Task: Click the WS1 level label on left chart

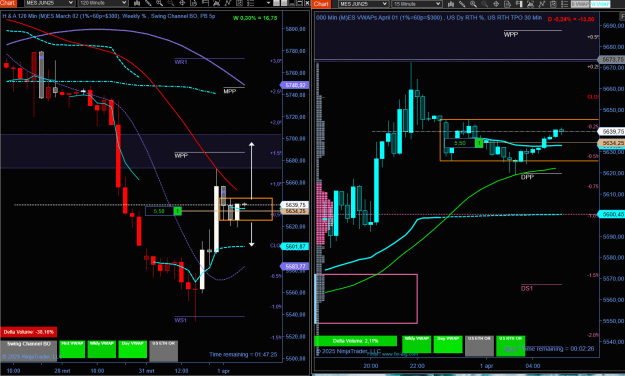Action: click(181, 320)
